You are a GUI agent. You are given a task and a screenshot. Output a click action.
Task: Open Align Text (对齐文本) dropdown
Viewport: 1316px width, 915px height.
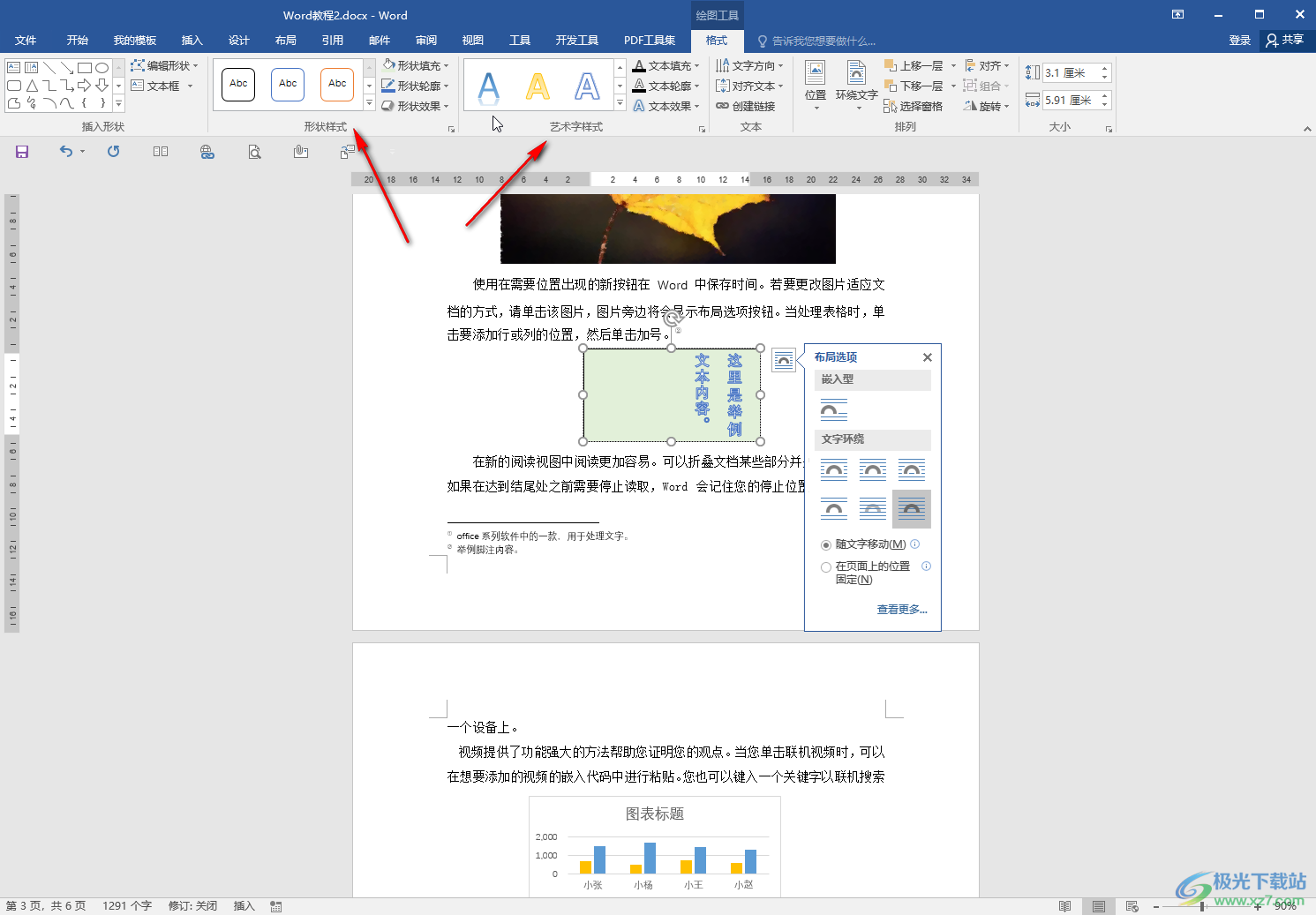[750, 86]
